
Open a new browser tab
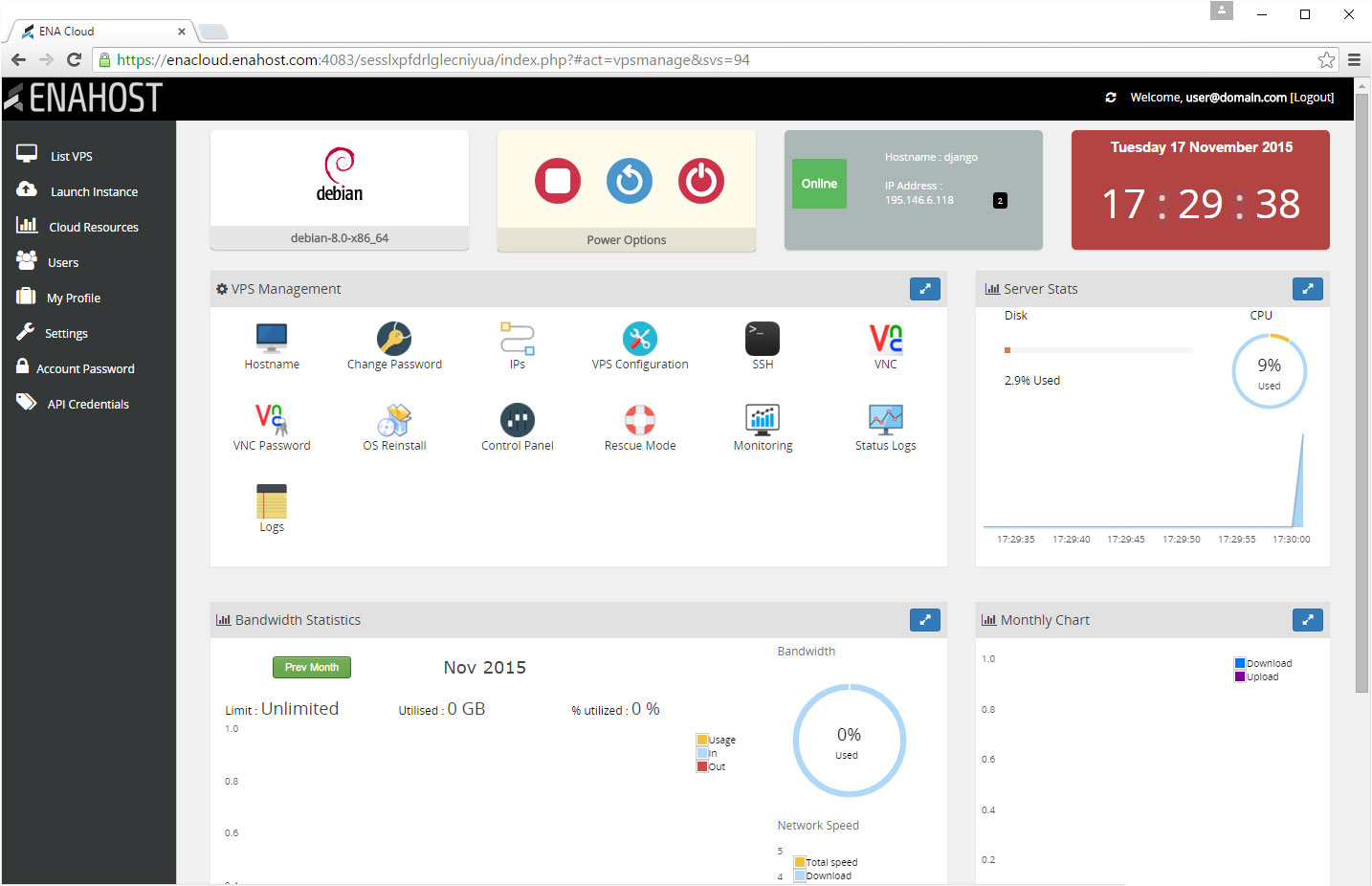(x=212, y=32)
